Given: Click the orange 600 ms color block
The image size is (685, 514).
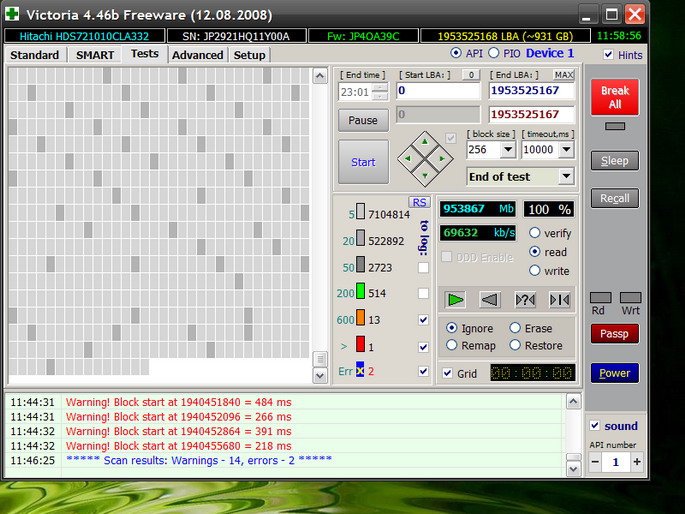Looking at the screenshot, I should tap(360, 317).
